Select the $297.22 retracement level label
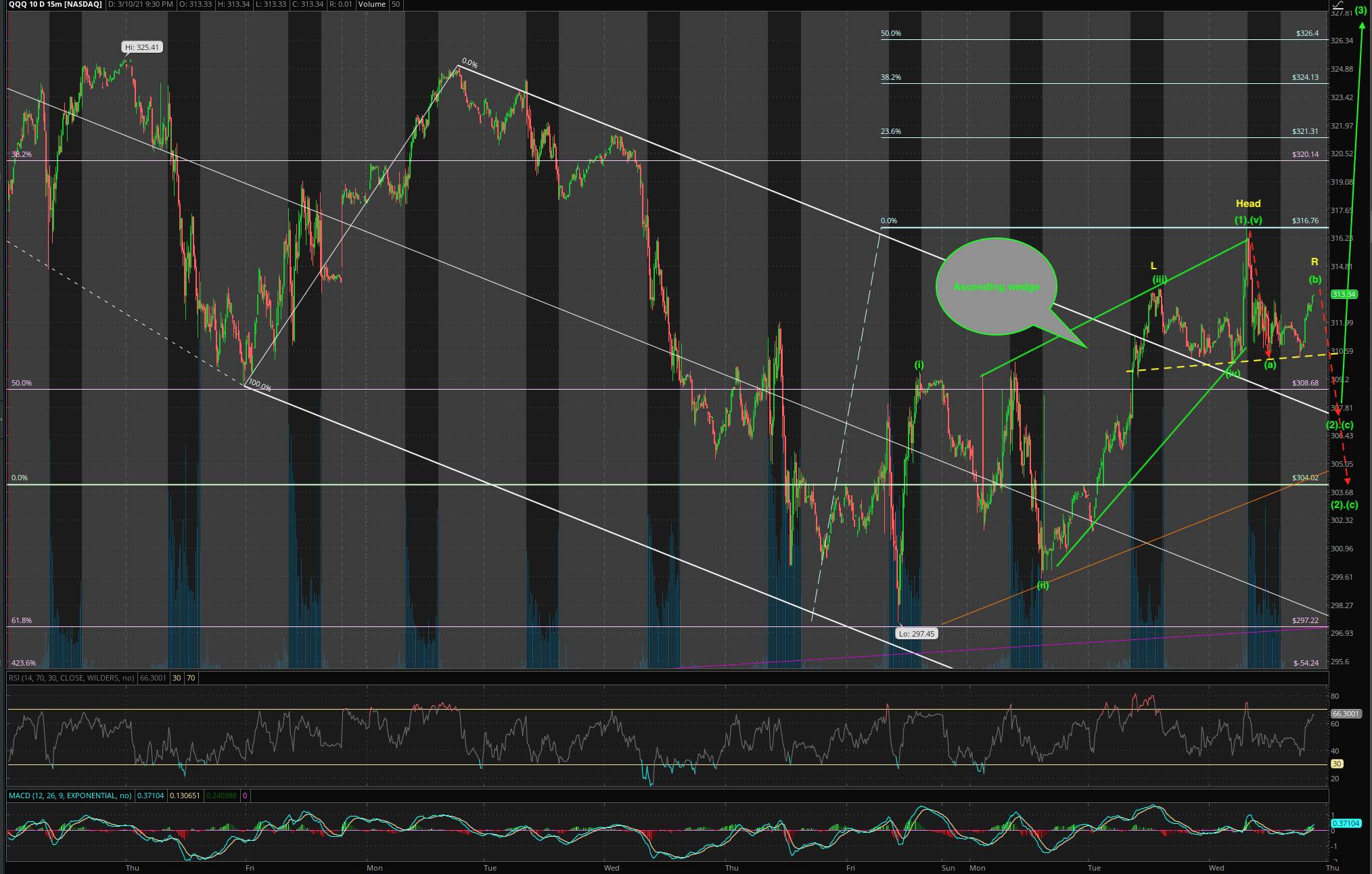The height and width of the screenshot is (874, 1372). [x=1305, y=620]
